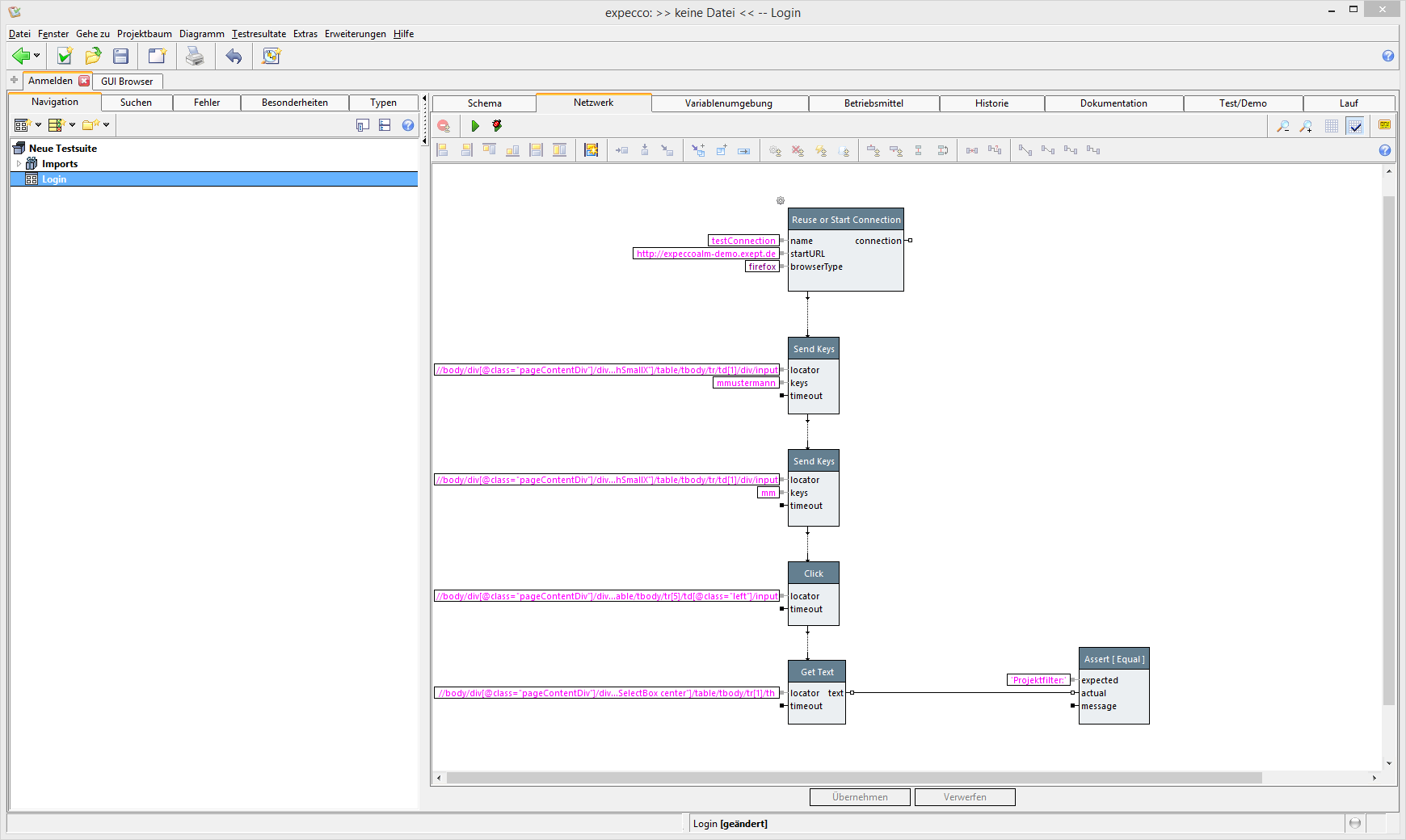Run the test with the green play button
Screen dimensions: 1406x840
tap(475, 126)
